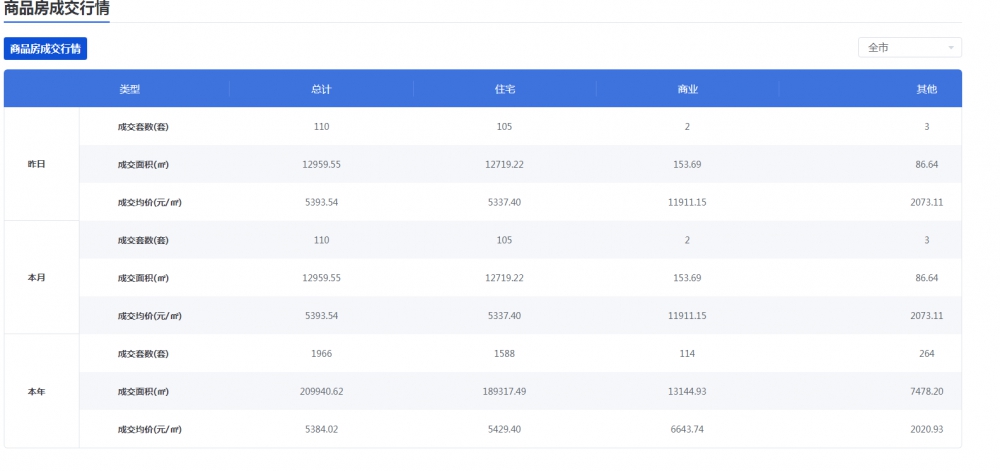Select the 本月 row group label

coord(36,279)
